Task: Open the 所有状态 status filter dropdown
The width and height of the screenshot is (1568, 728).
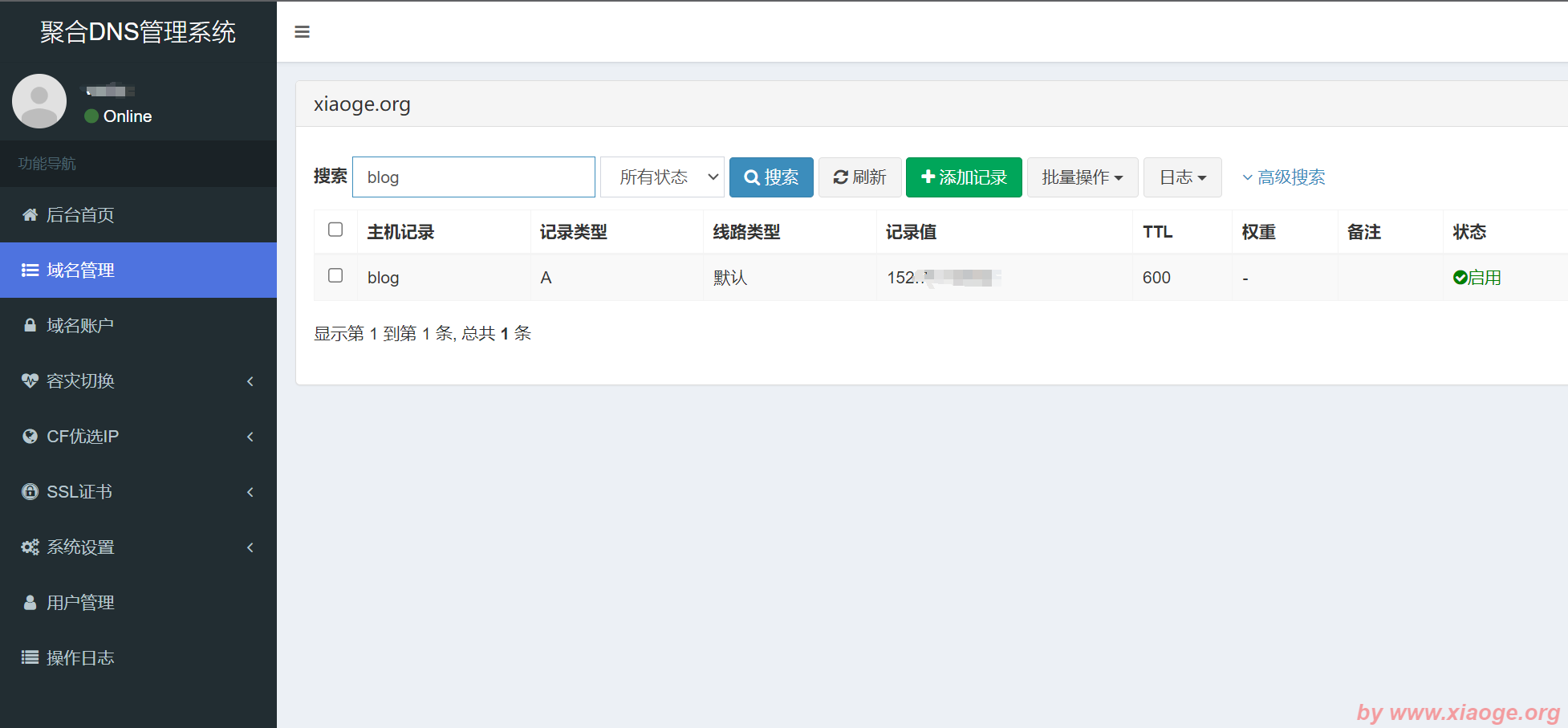Action: coord(662,177)
